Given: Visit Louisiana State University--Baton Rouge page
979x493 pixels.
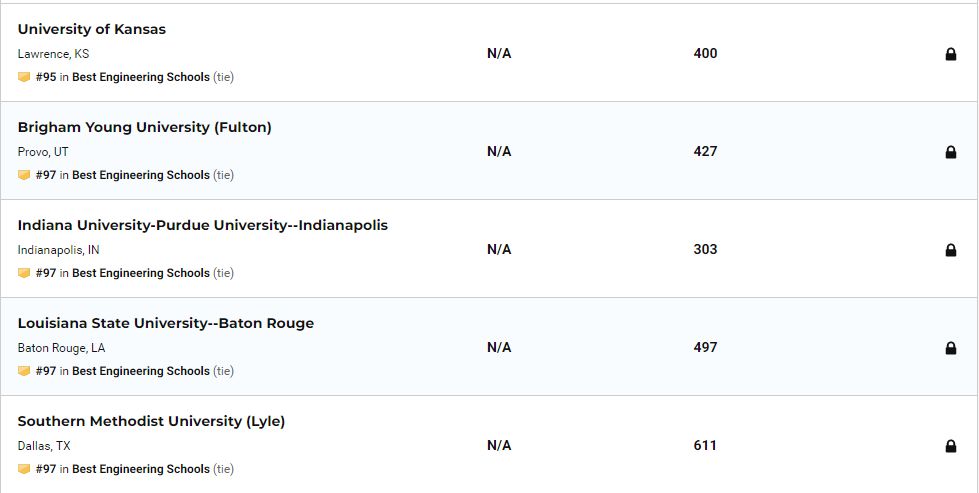Looking at the screenshot, I should point(165,323).
